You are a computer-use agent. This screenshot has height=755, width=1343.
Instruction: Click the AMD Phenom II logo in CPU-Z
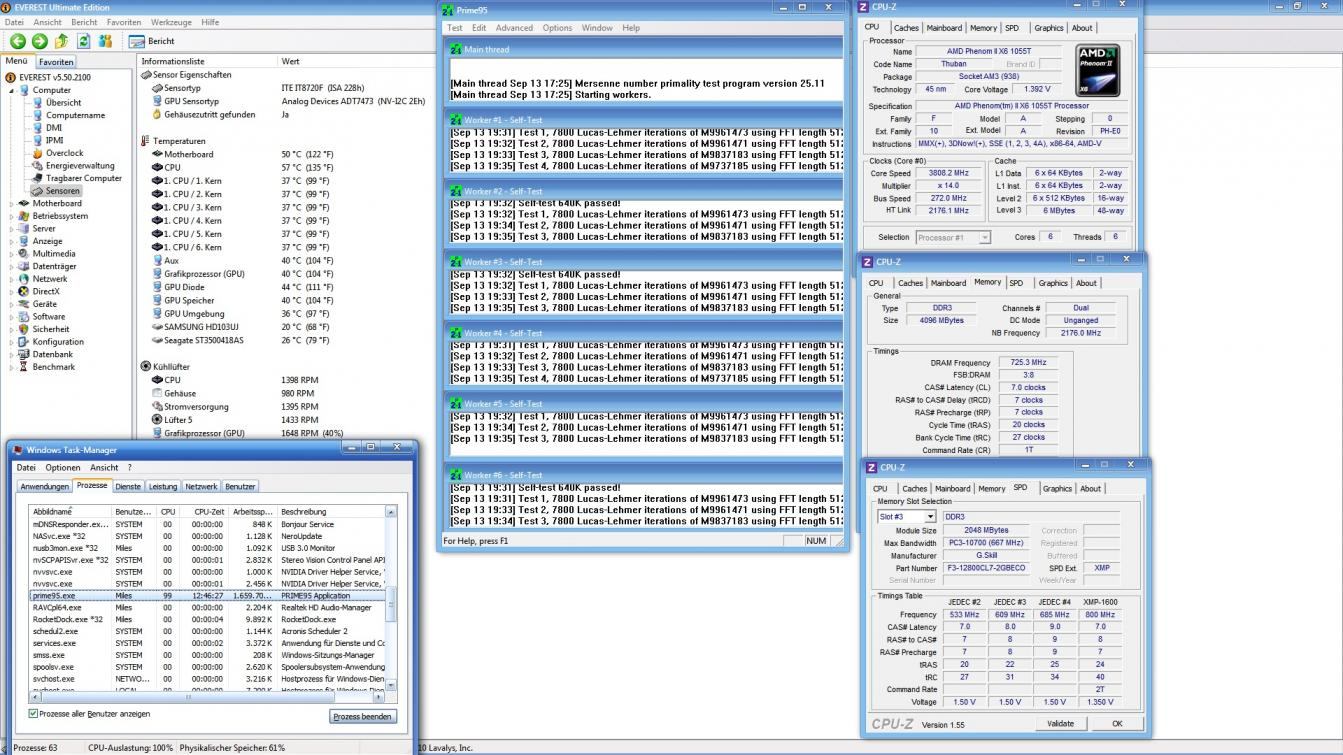coord(1098,69)
